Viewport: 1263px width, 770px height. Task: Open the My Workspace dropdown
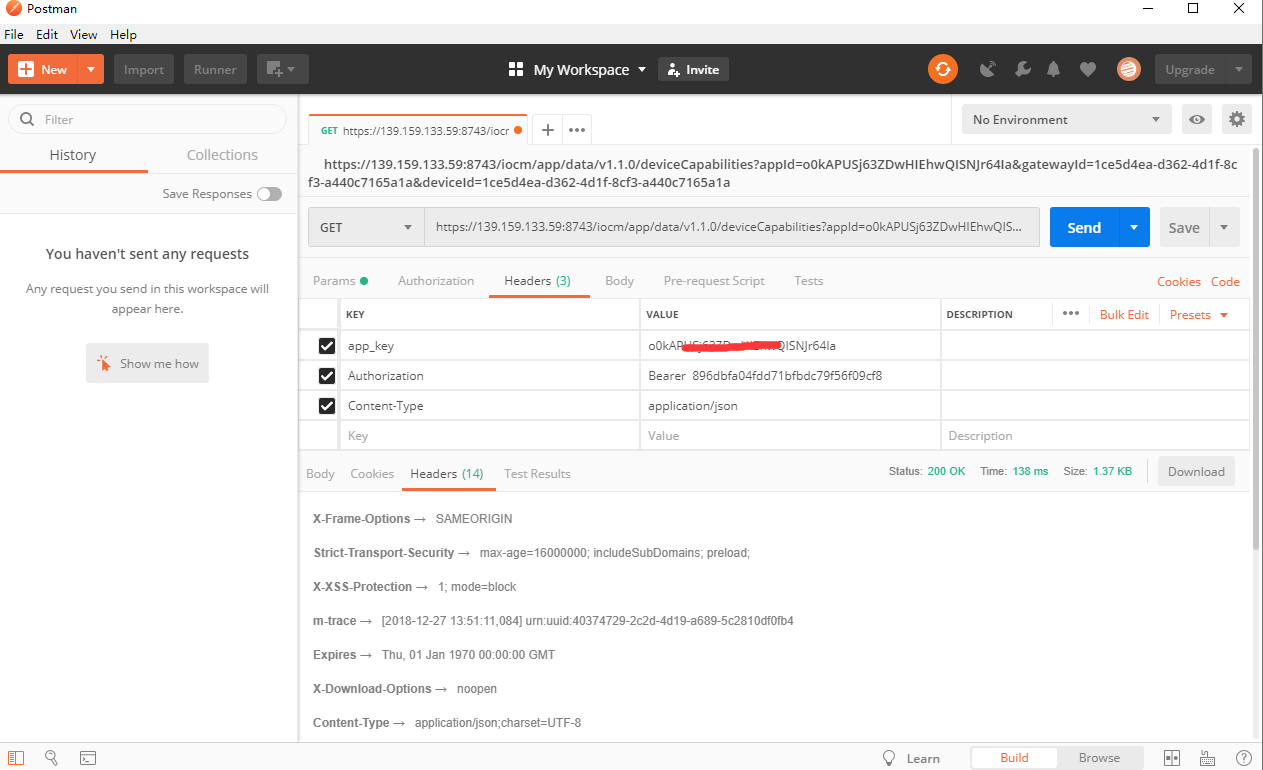578,69
